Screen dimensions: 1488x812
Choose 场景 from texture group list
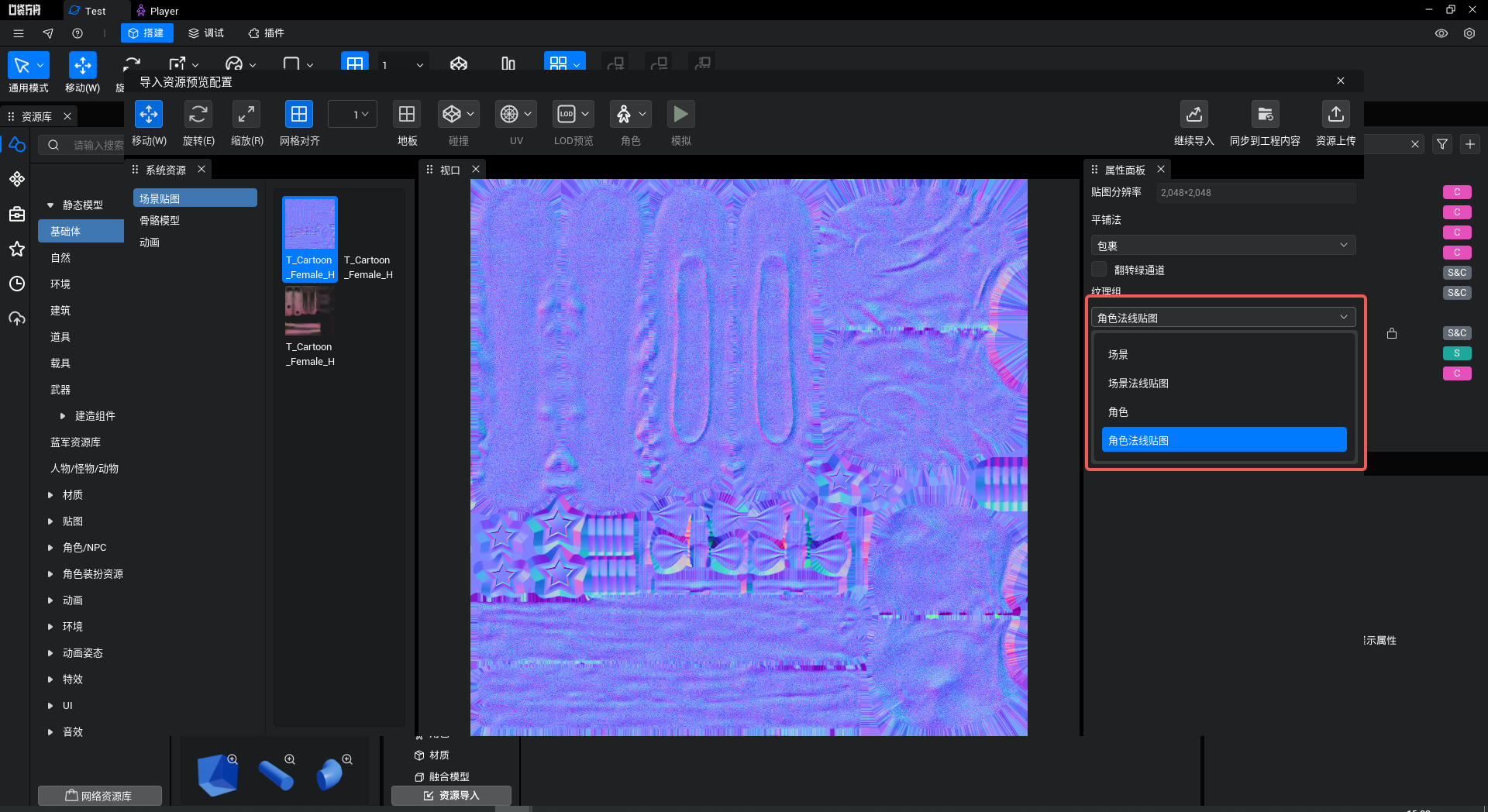(x=1224, y=355)
